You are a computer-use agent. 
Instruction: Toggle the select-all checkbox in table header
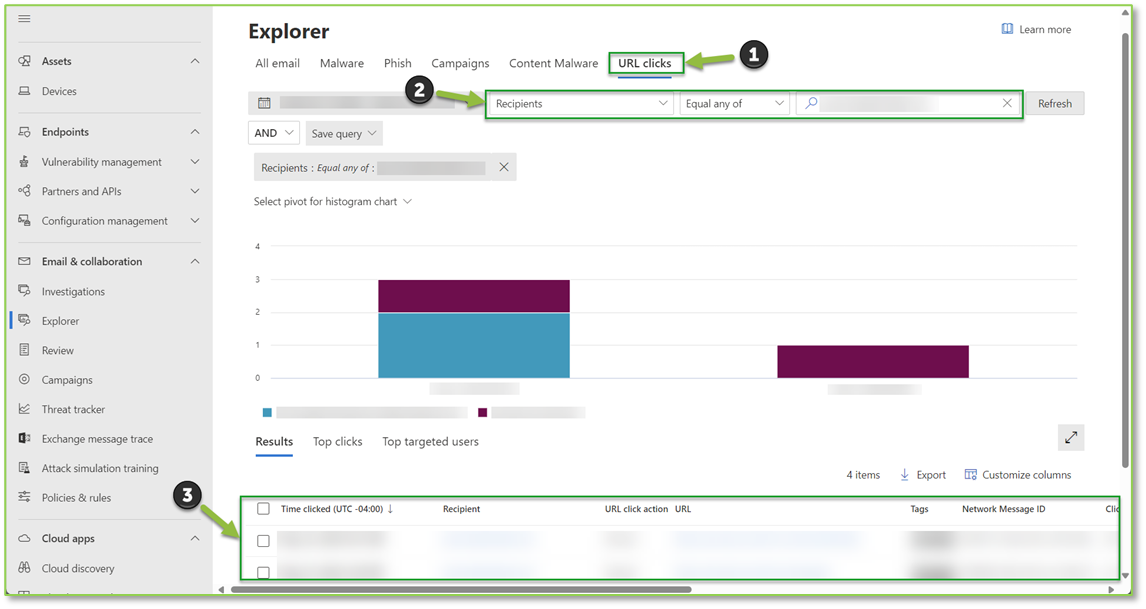(263, 509)
